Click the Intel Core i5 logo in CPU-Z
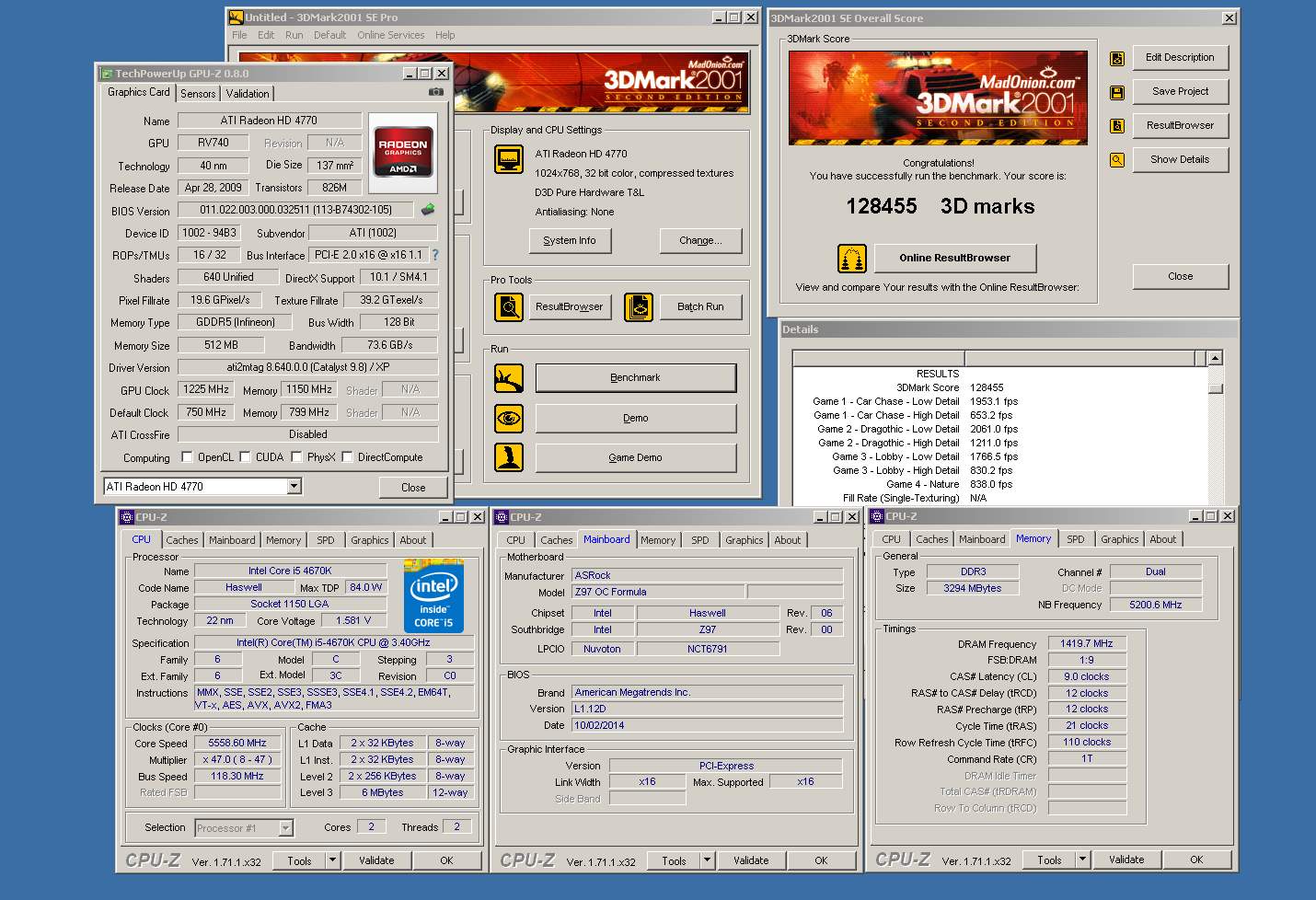The height and width of the screenshot is (900, 1316). [x=433, y=595]
